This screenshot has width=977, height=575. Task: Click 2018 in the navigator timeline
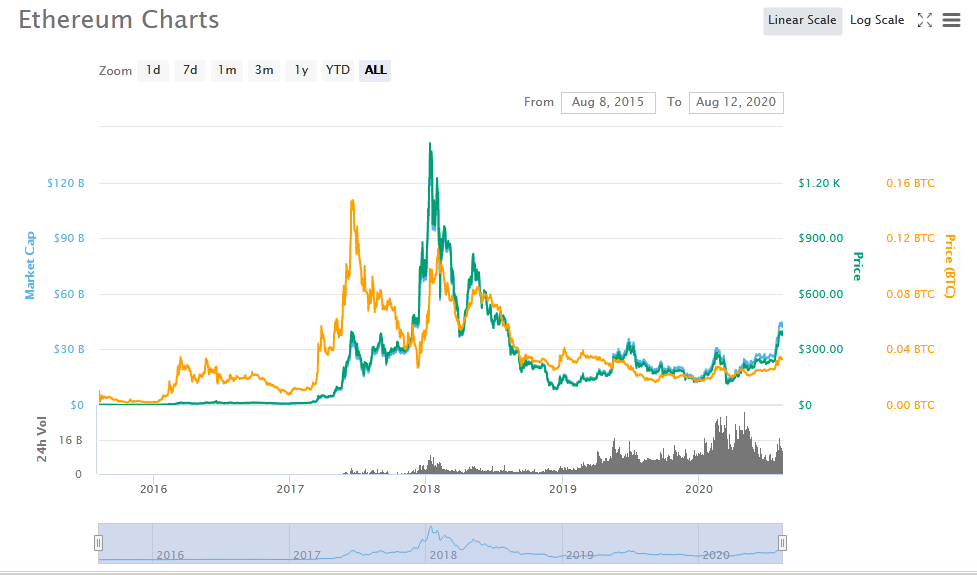443,554
